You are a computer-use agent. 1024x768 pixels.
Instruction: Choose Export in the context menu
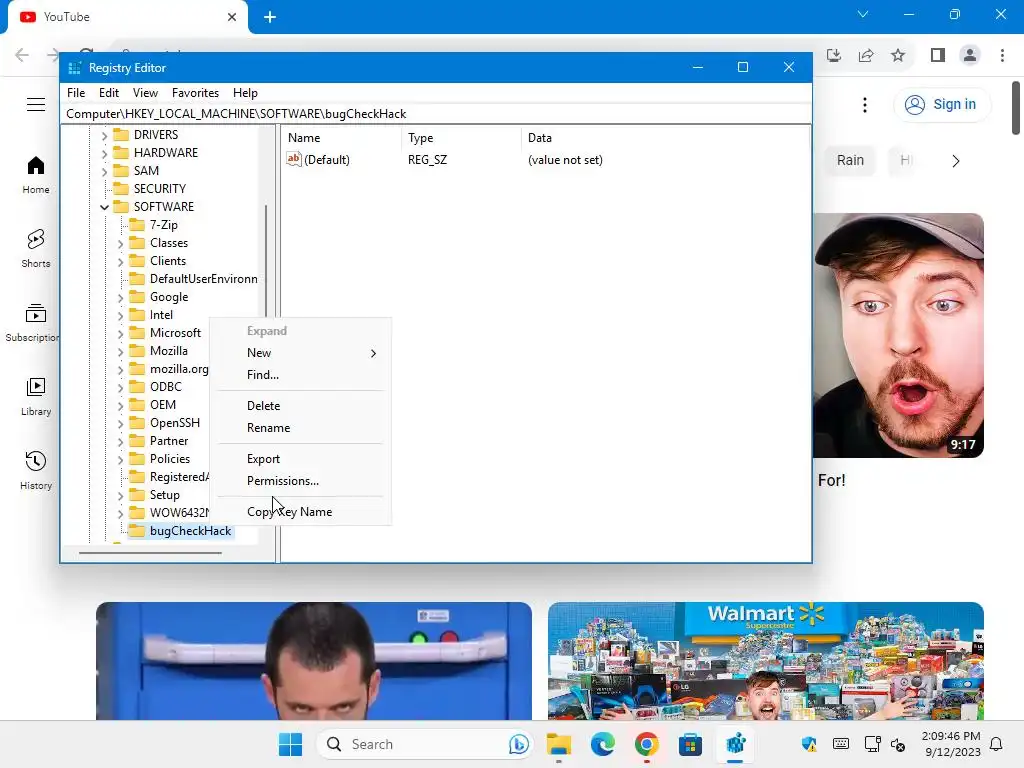click(x=301, y=459)
